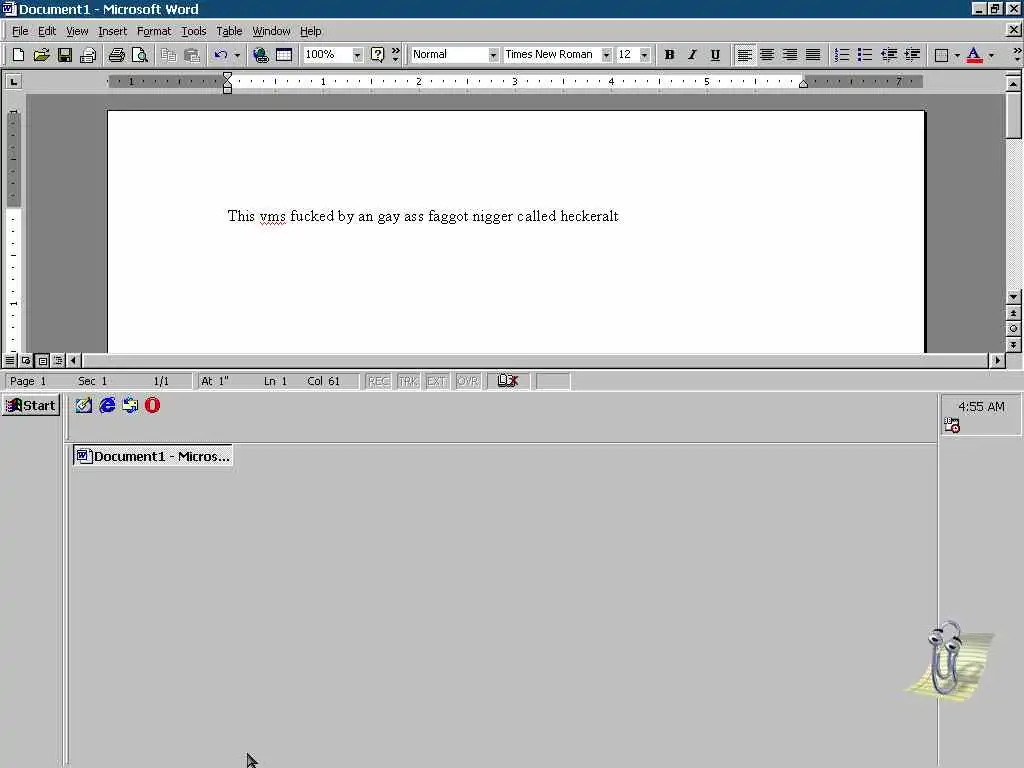Viewport: 1024px width, 768px height.
Task: Click the tab alignment selector on ruler
Action: (x=14, y=82)
